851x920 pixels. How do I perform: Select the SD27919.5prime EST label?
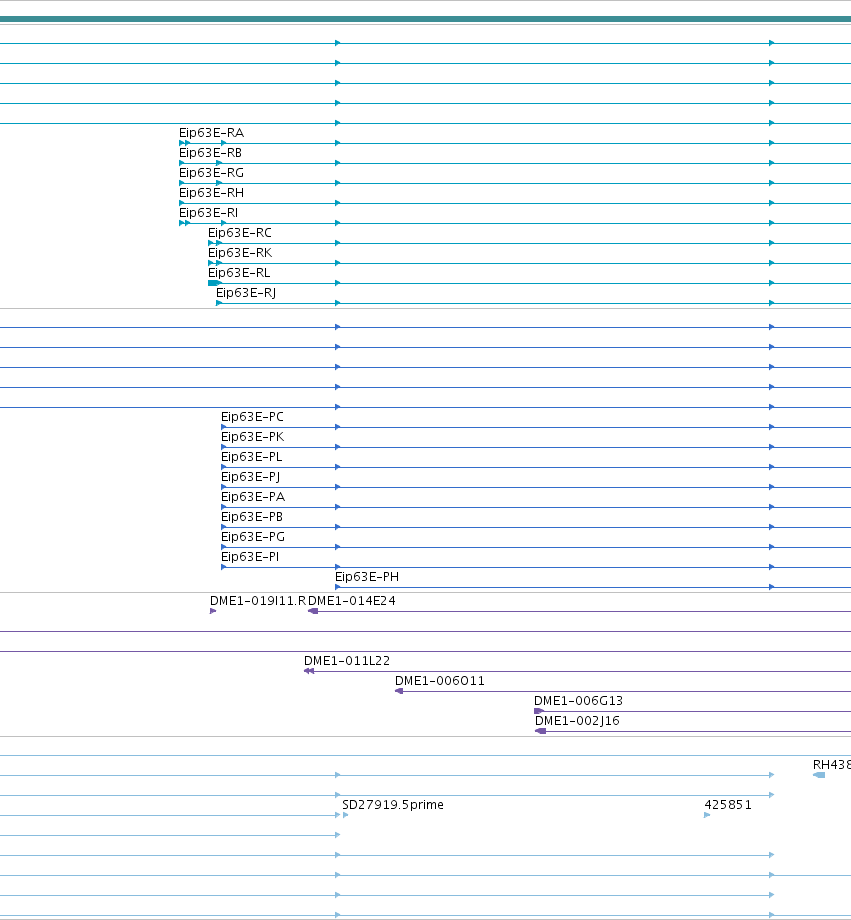[x=393, y=805]
